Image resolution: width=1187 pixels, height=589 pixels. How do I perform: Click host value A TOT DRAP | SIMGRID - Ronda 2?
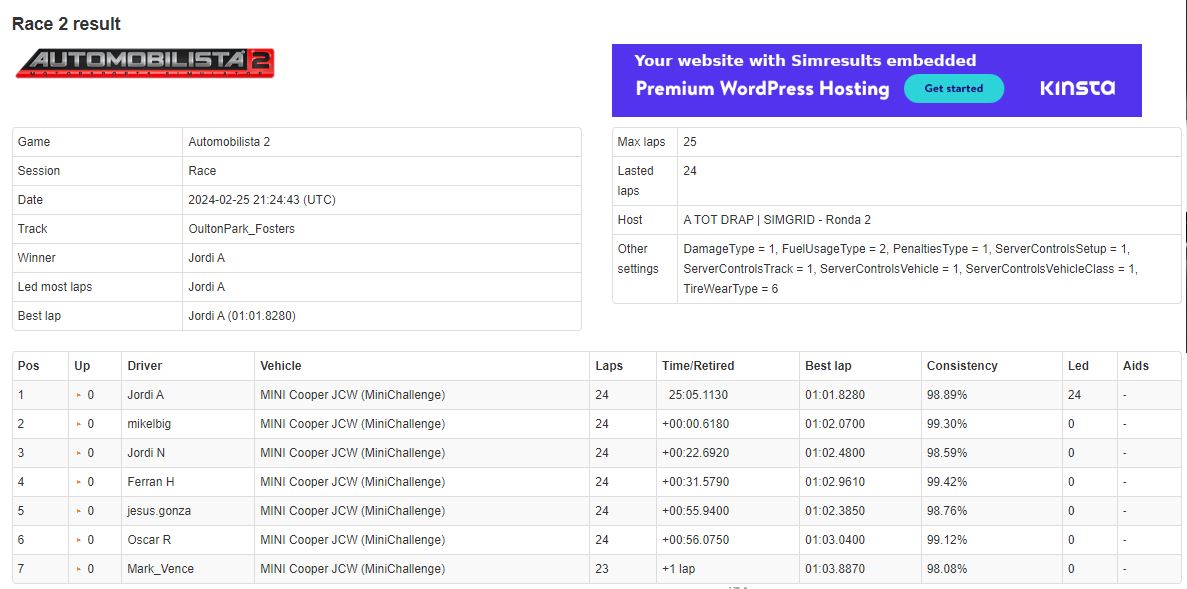point(777,220)
